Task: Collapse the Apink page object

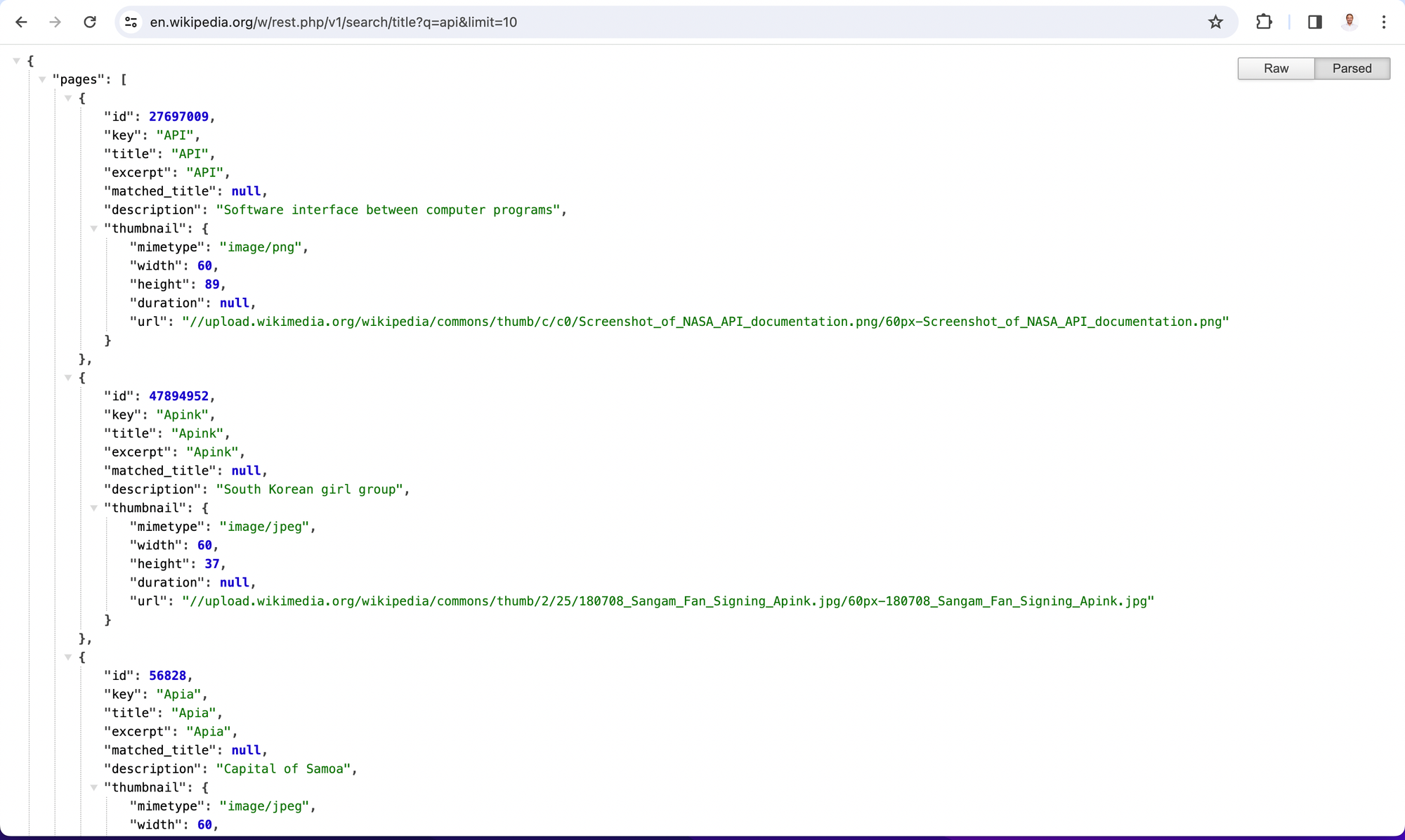Action: 68,378
